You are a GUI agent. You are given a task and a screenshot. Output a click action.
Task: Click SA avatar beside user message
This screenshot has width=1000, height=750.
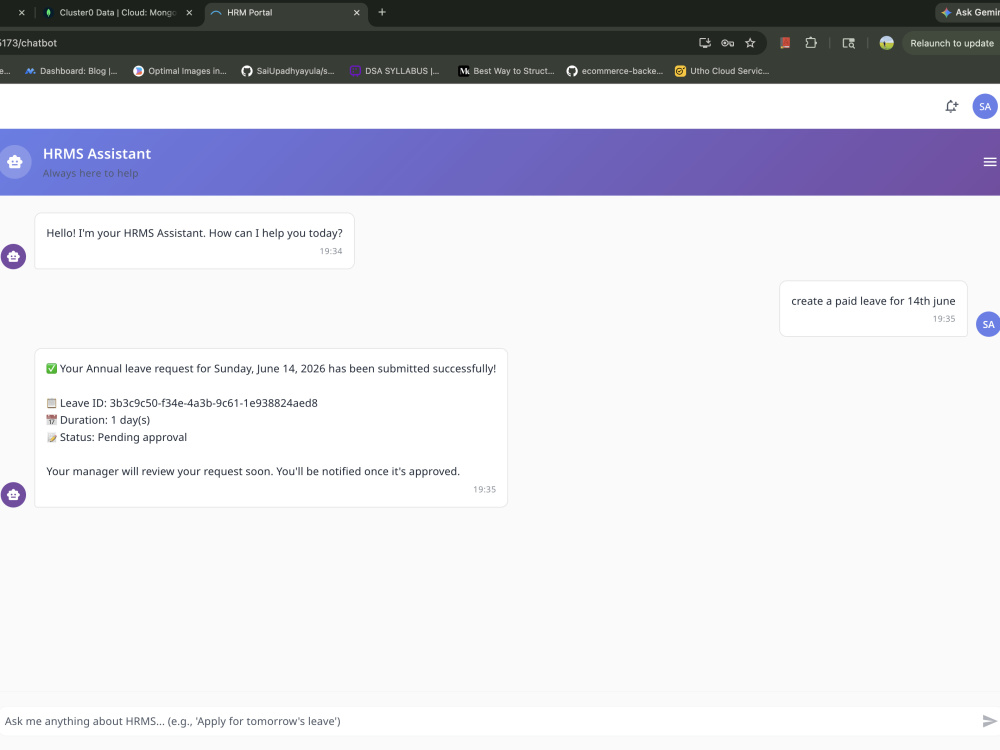[988, 324]
